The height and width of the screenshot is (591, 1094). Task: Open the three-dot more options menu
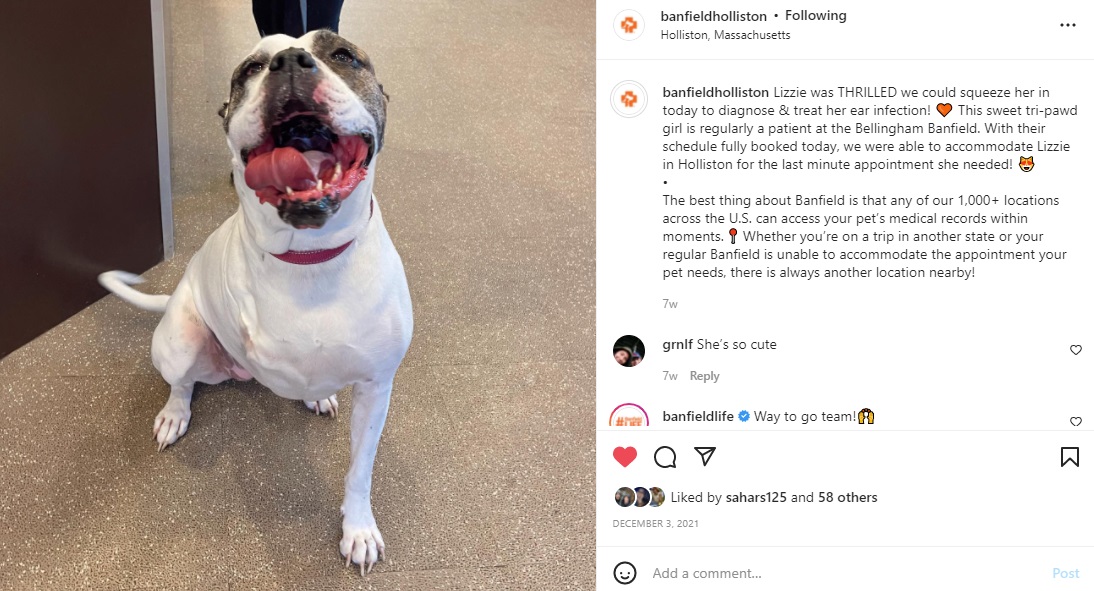coord(1067,25)
